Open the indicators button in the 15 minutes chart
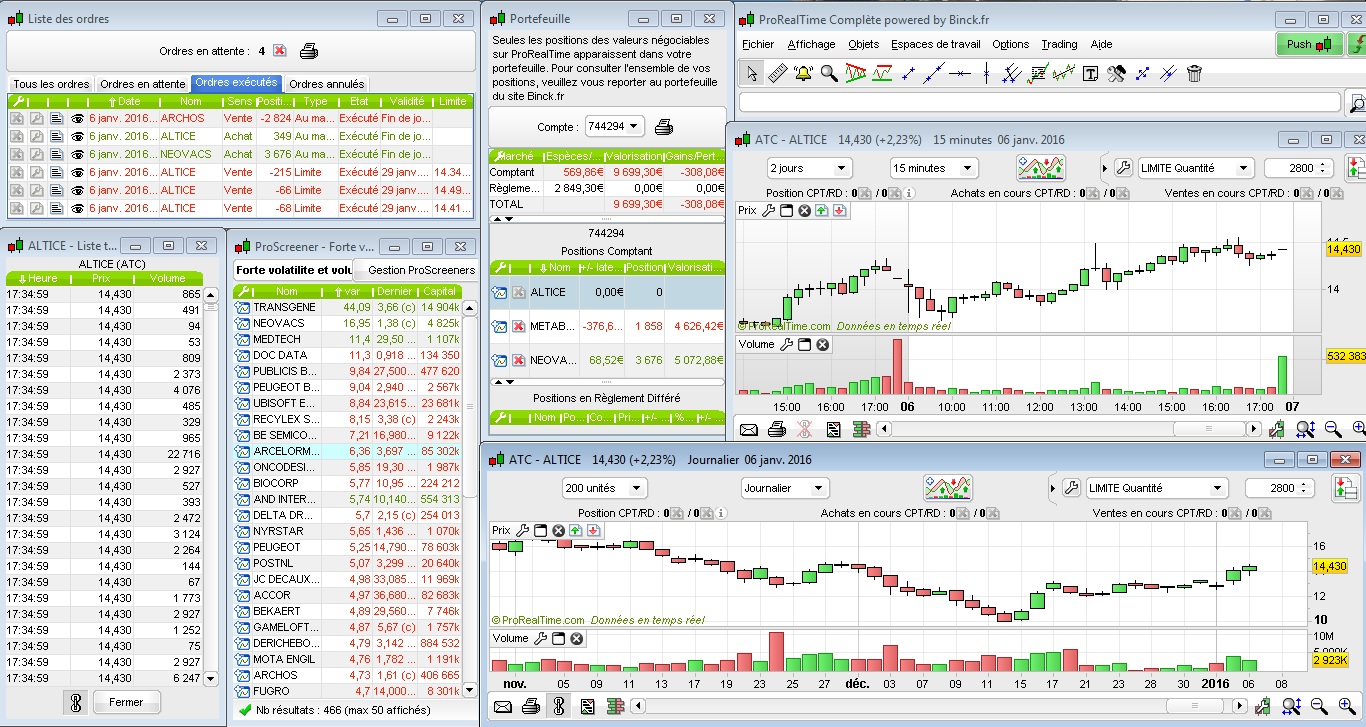 1041,168
